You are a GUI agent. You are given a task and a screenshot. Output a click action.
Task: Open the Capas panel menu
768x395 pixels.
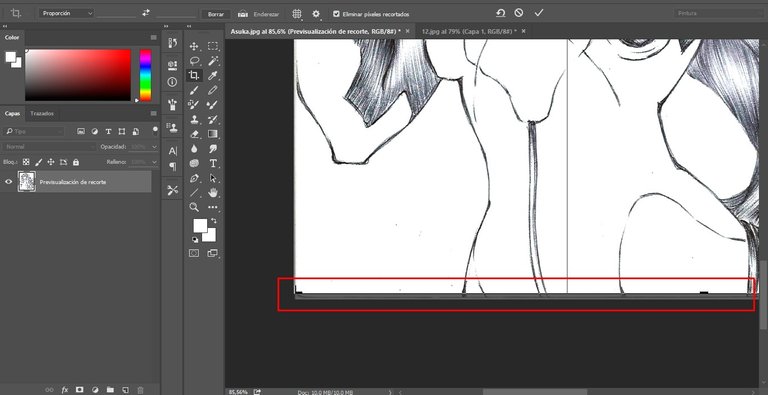click(x=153, y=113)
